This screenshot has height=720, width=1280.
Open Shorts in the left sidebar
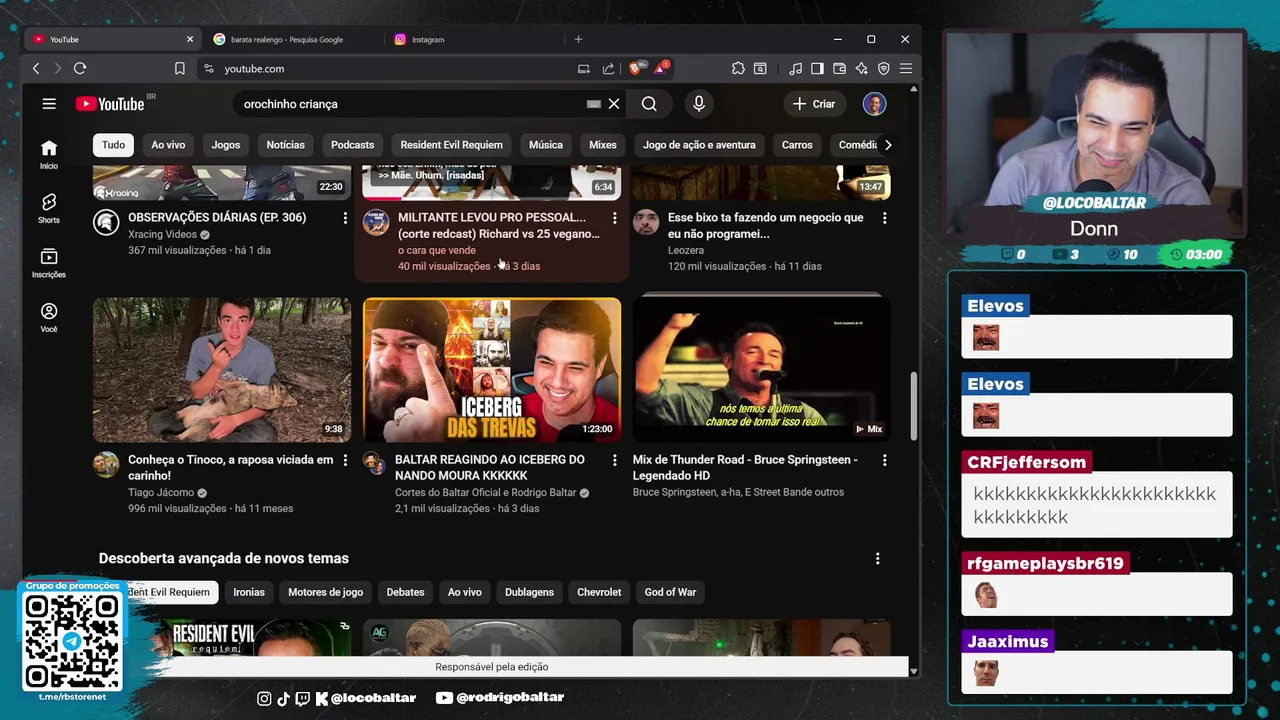point(49,208)
